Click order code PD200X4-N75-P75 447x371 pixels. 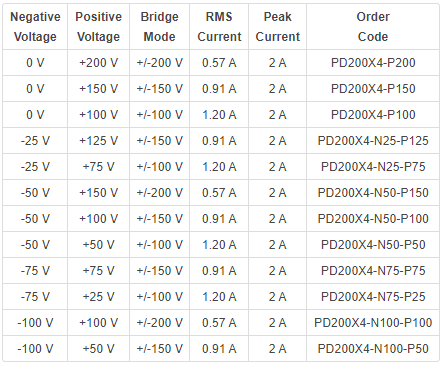[x=373, y=271]
